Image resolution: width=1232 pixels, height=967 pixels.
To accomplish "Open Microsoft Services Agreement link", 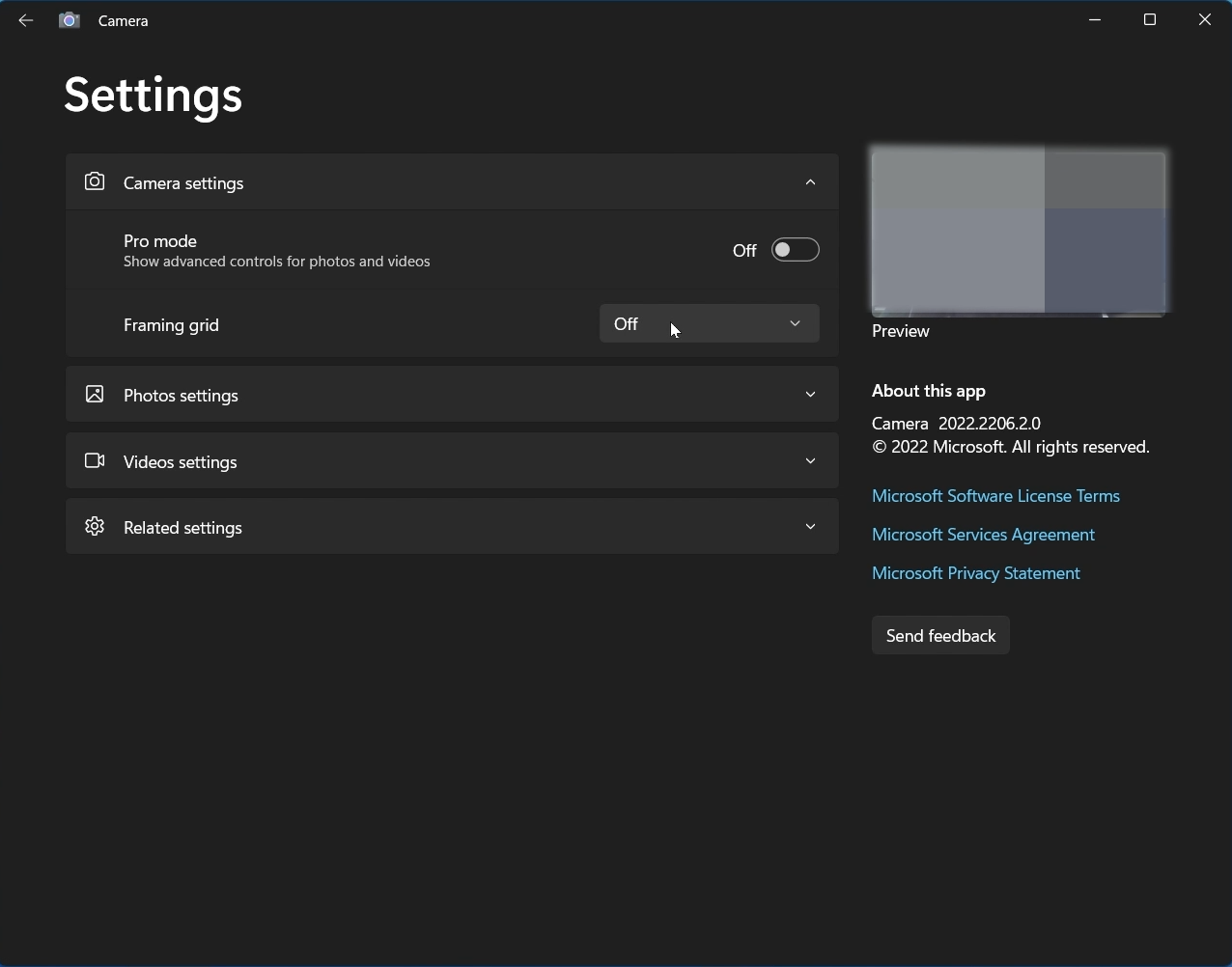I will coord(983,535).
